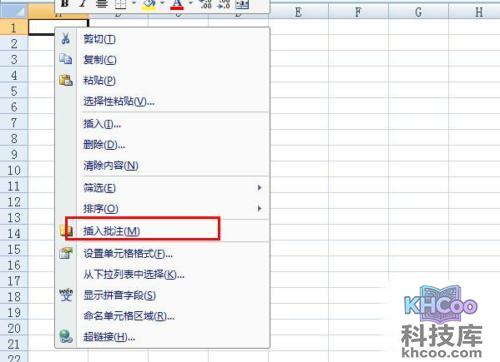
Task: Select 插入(I)... menu entry
Action: [162, 124]
